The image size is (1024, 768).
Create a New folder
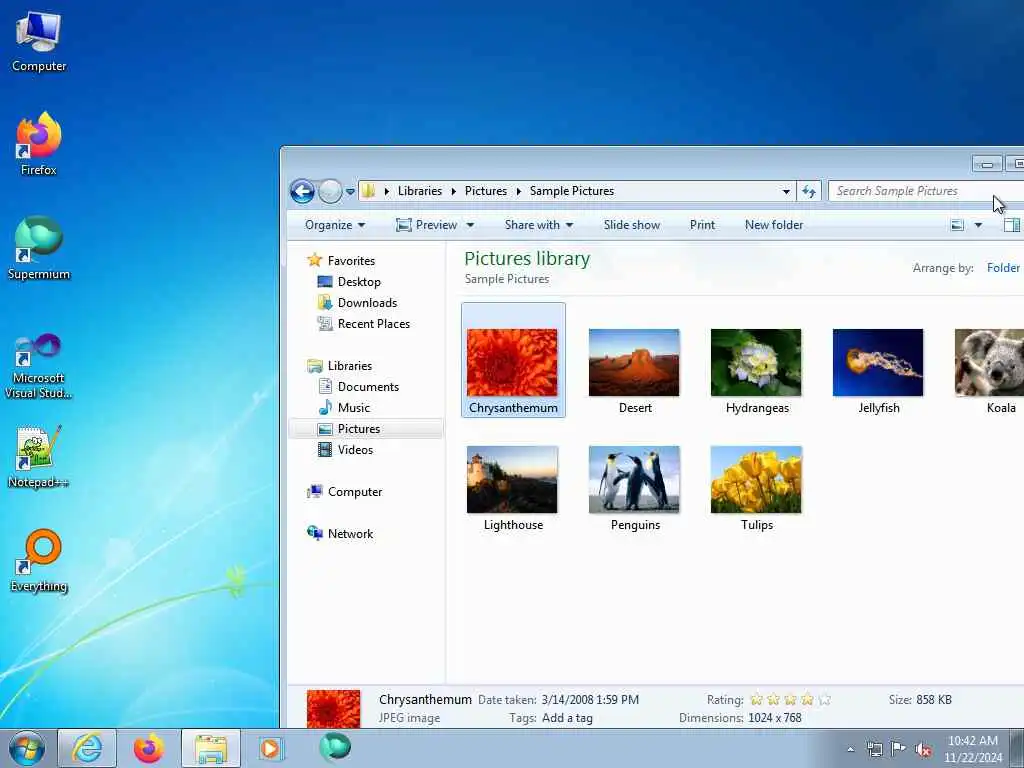tap(774, 225)
